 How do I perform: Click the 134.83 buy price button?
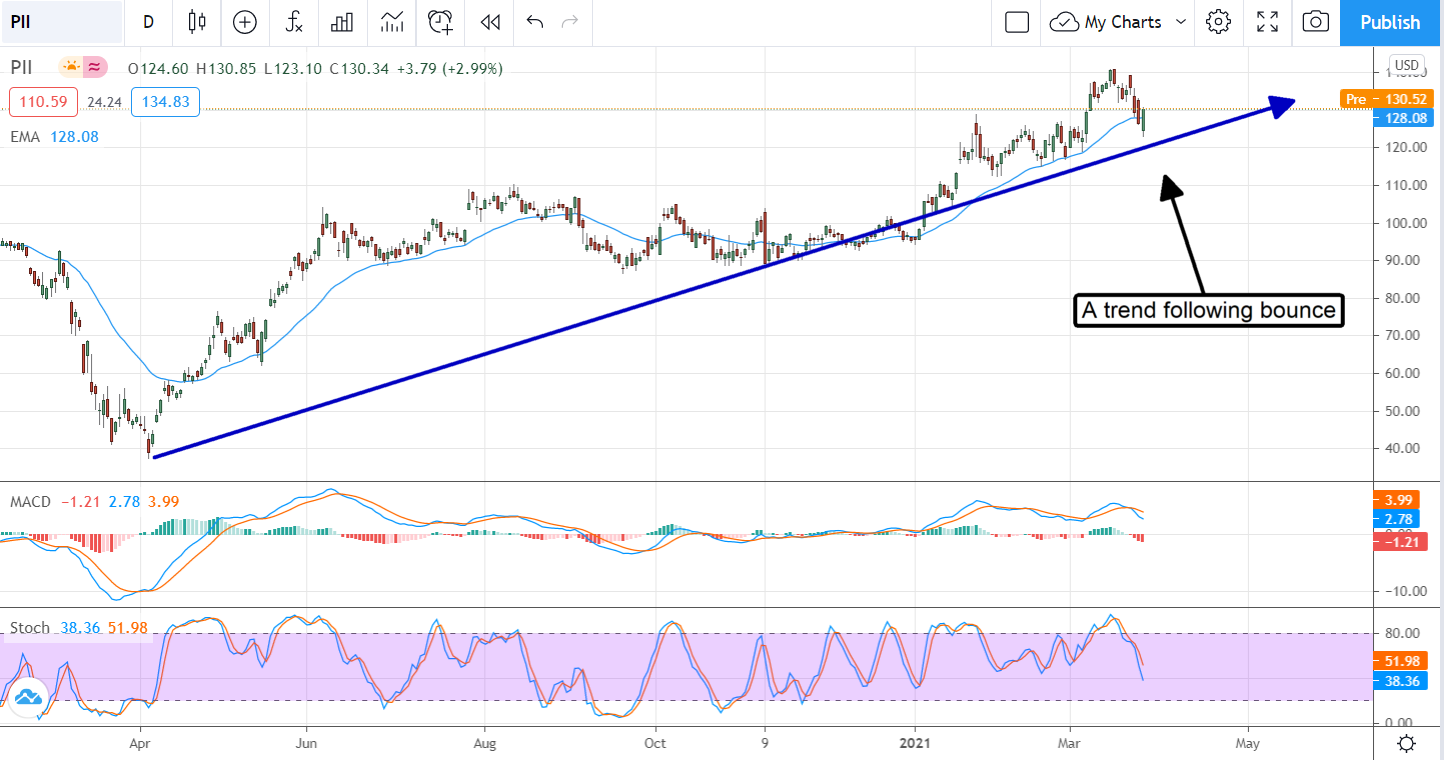(x=165, y=102)
